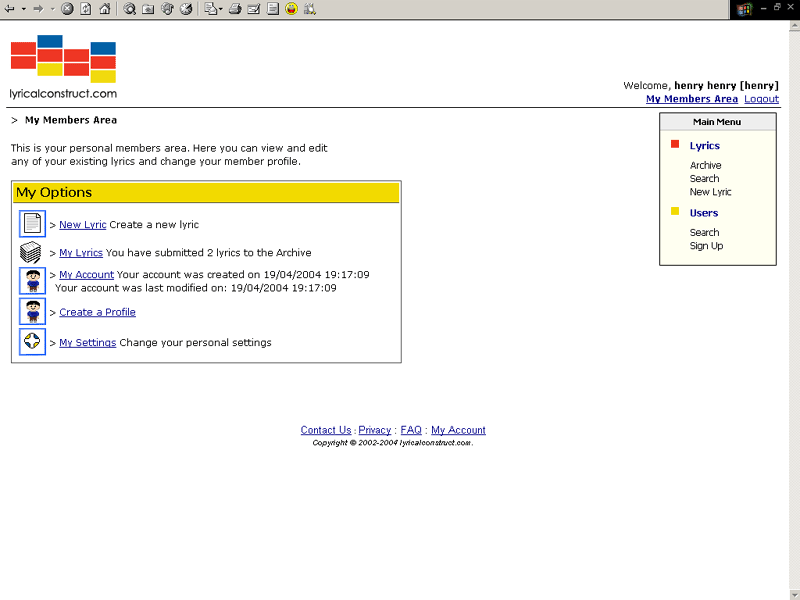The height and width of the screenshot is (600, 800).
Task: Restore down the browser window
Action: pos(777,7)
